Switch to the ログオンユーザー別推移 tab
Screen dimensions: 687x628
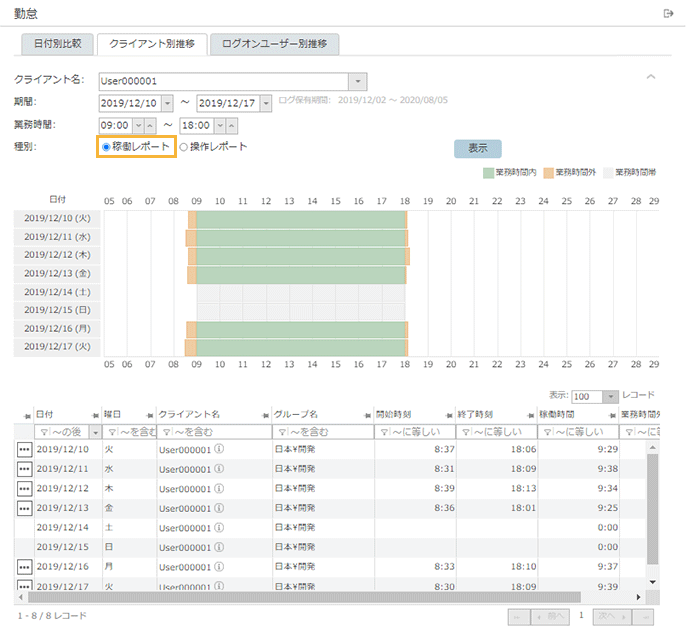(x=275, y=45)
